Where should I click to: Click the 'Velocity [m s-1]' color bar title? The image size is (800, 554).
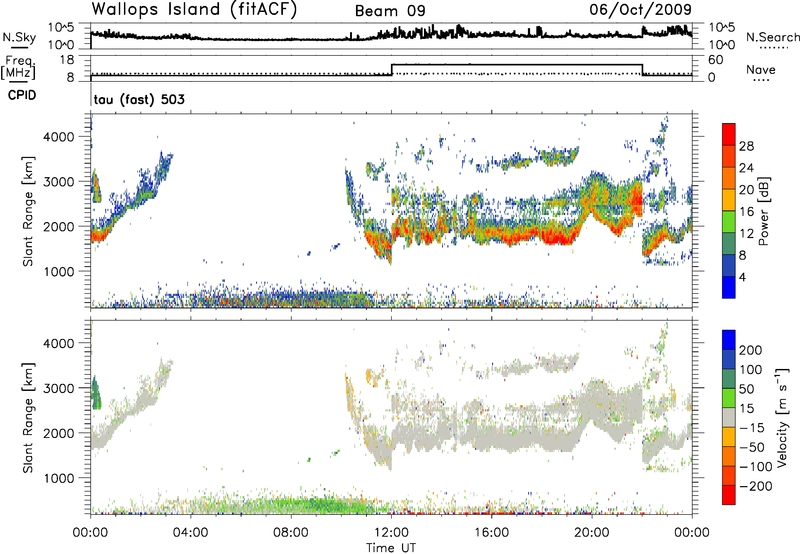click(781, 418)
